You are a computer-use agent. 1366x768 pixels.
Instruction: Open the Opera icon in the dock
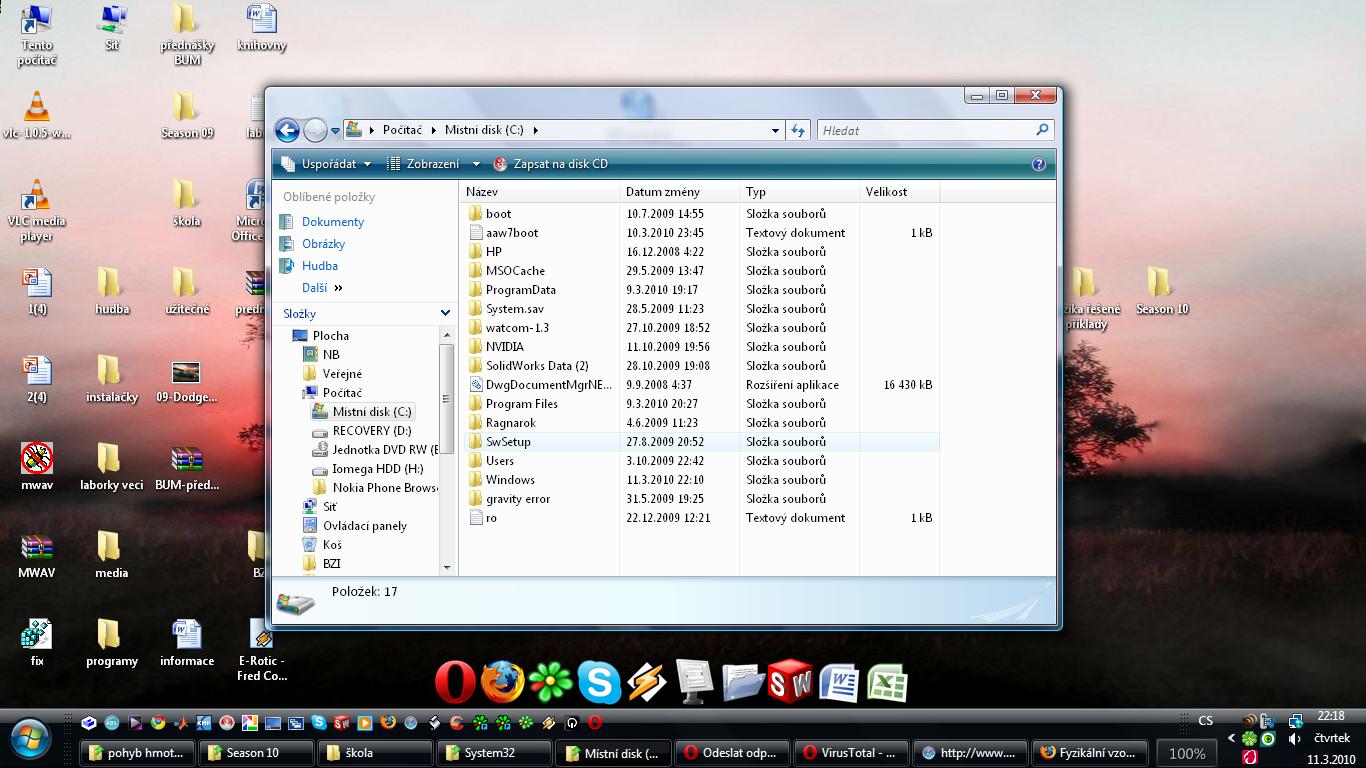pyautogui.click(x=455, y=683)
